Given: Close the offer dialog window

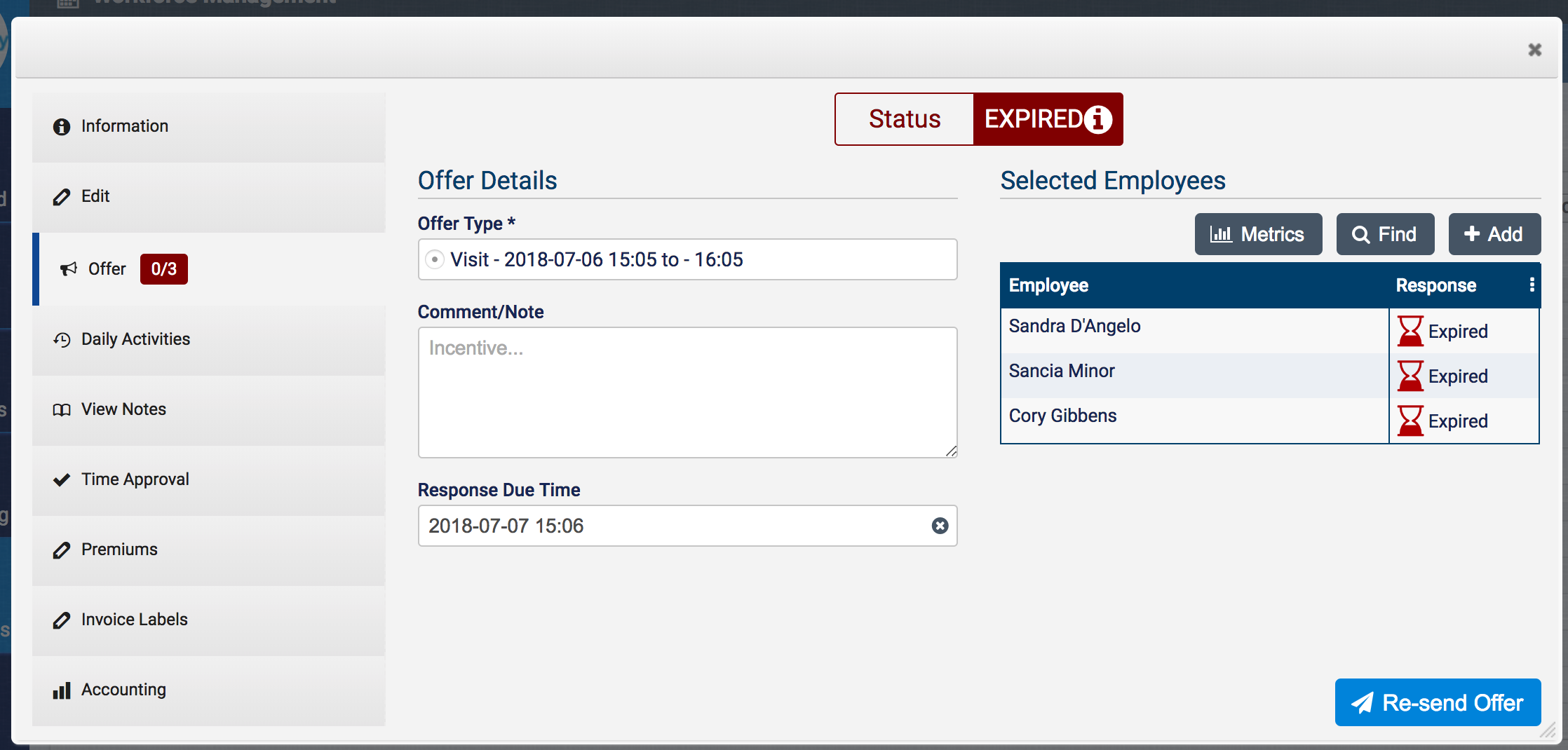Looking at the screenshot, I should tap(1534, 50).
